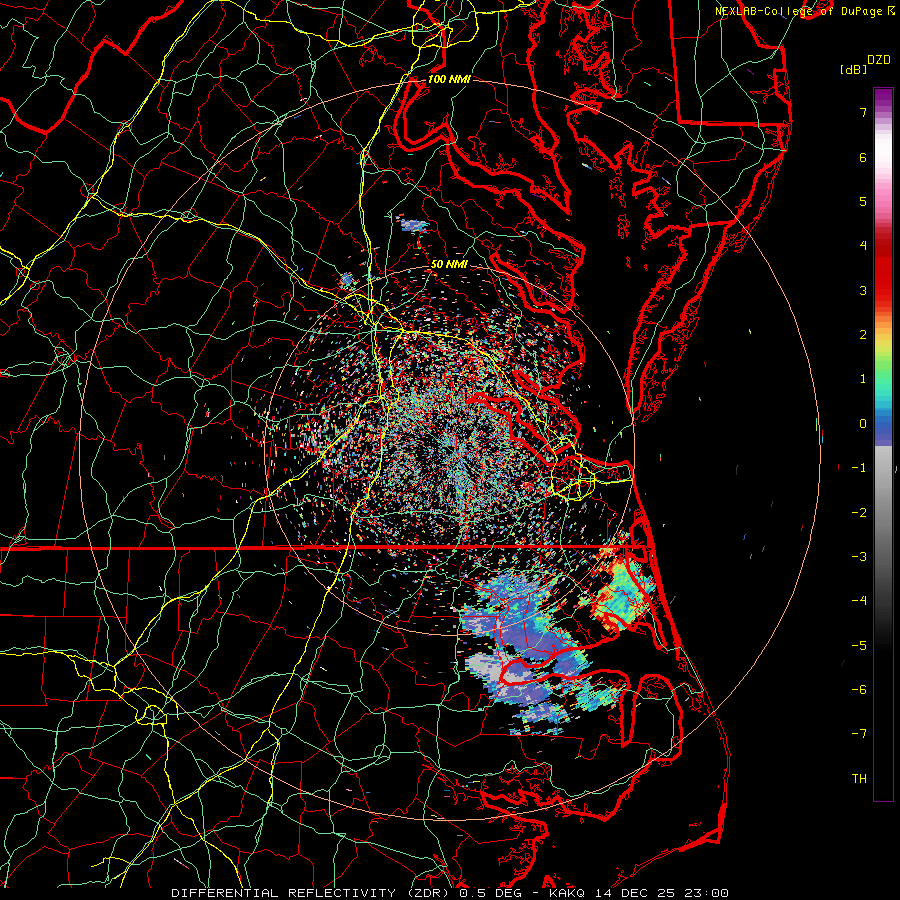This screenshot has height=900, width=900.
Task: Click the 100 NMI range ring label
Action: [x=449, y=79]
